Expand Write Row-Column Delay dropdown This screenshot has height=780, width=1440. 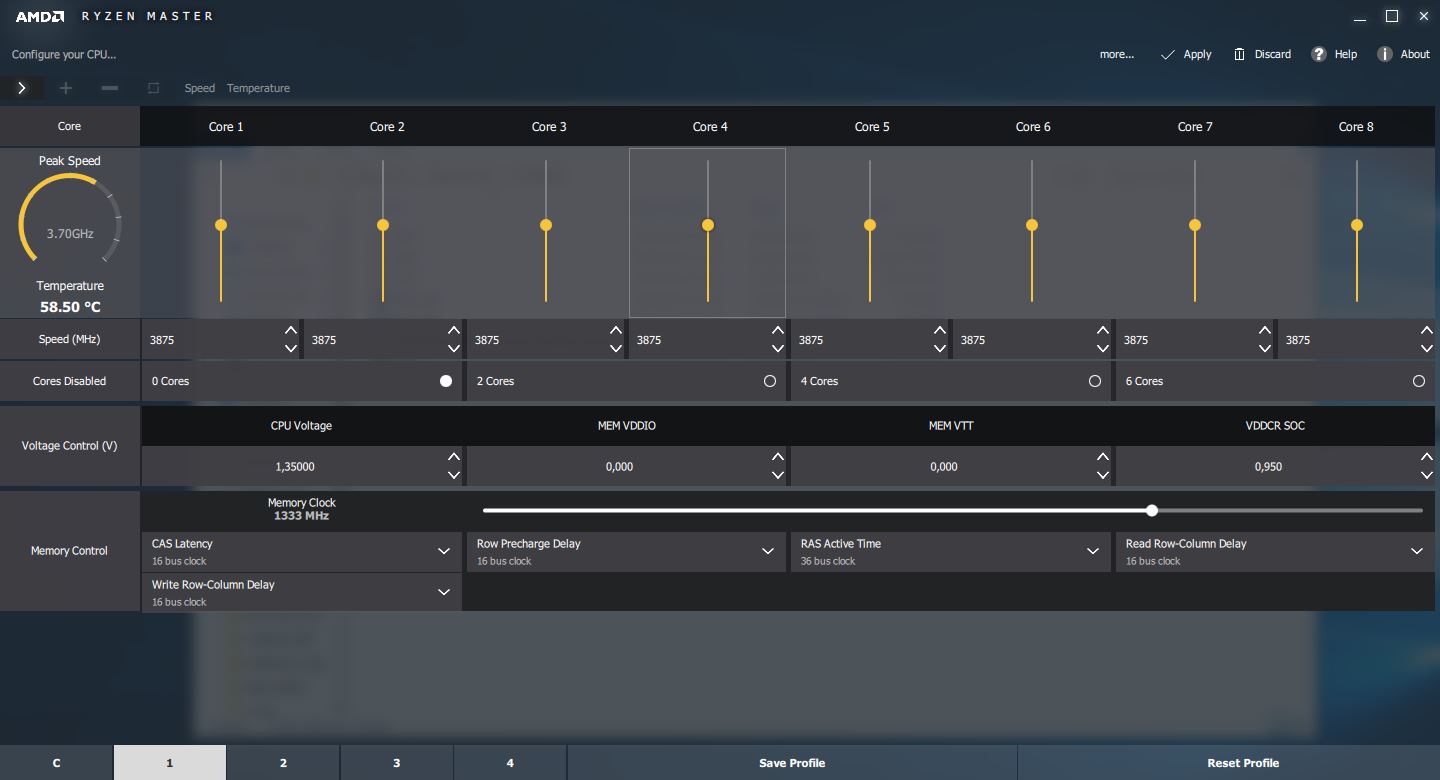point(444,592)
